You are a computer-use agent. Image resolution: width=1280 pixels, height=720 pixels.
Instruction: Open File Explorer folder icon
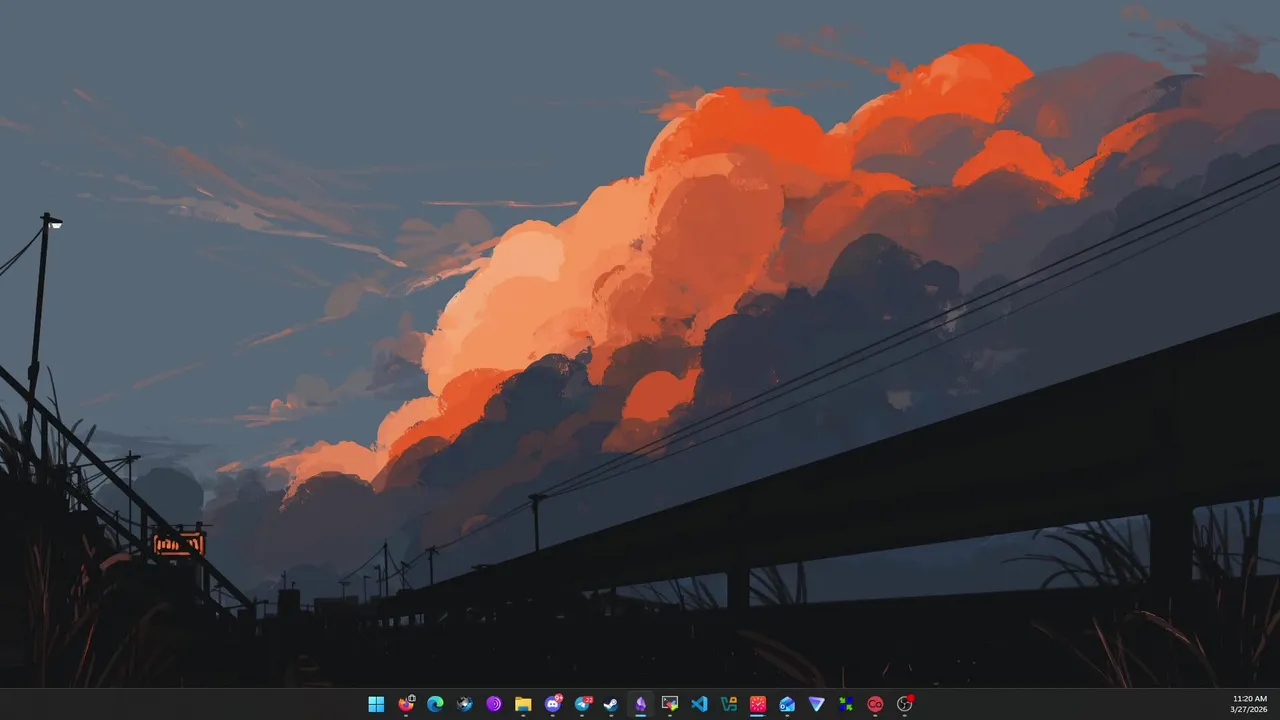(x=523, y=704)
